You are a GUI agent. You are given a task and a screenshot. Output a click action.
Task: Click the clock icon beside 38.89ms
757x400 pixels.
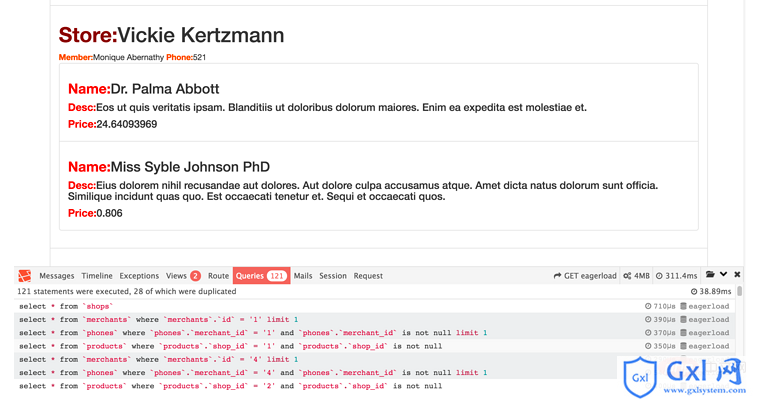point(694,291)
